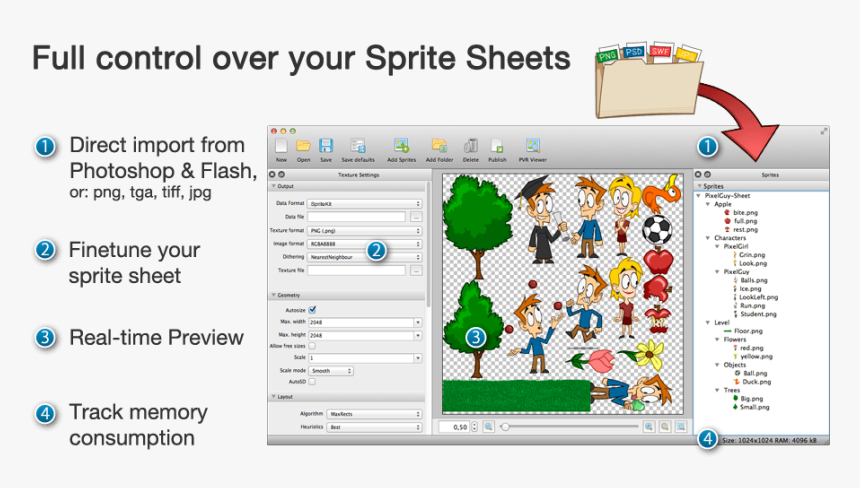This screenshot has height=488, width=860.
Task: Select the Trees folder row
Action: 732,390
